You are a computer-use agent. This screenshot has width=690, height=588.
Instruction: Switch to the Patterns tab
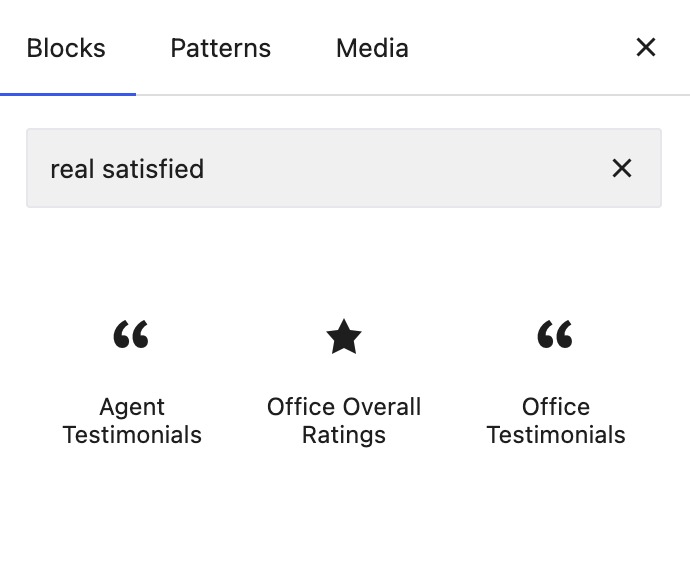pyautogui.click(x=220, y=48)
